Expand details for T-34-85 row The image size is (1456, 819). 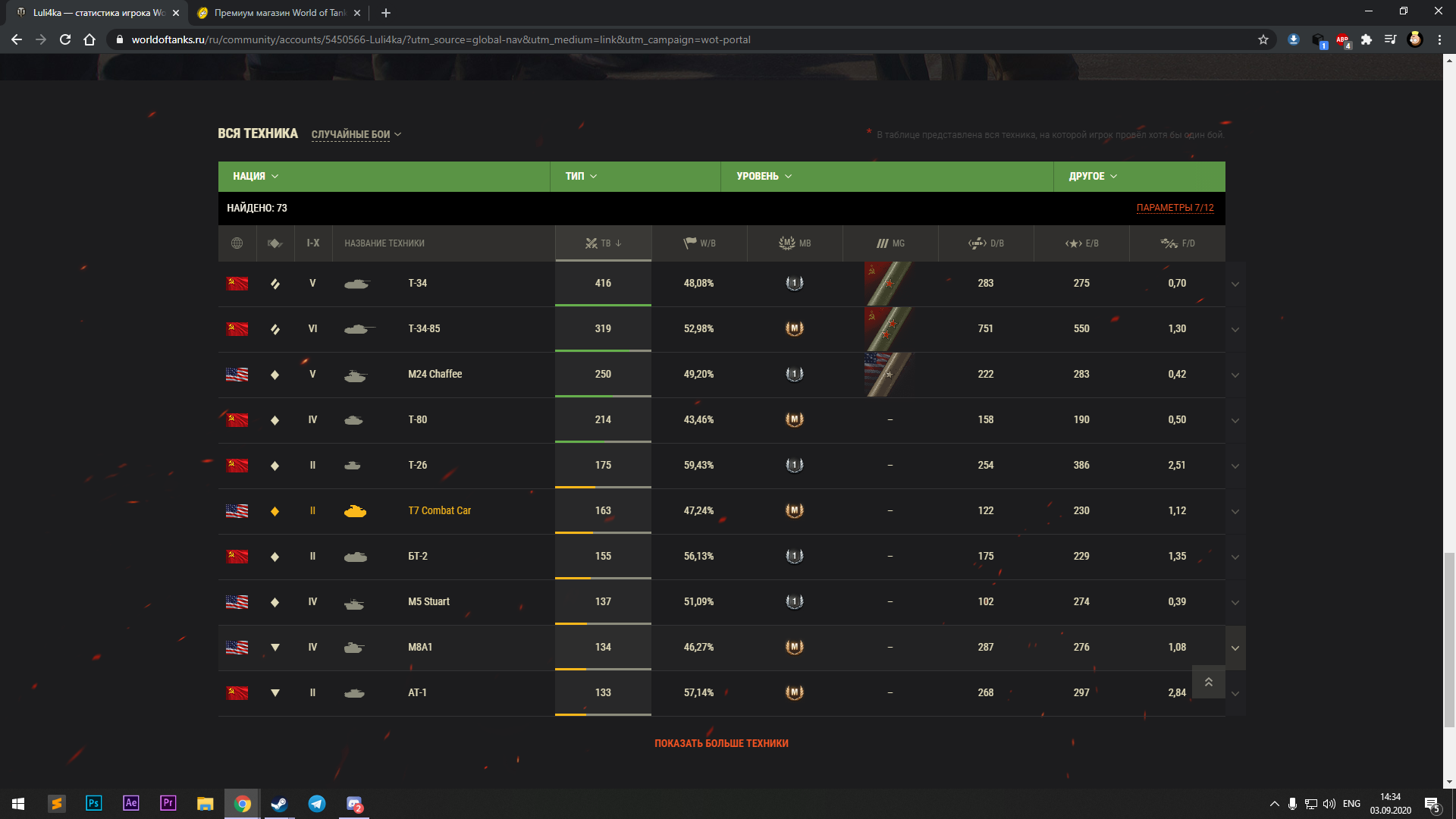coord(1235,330)
